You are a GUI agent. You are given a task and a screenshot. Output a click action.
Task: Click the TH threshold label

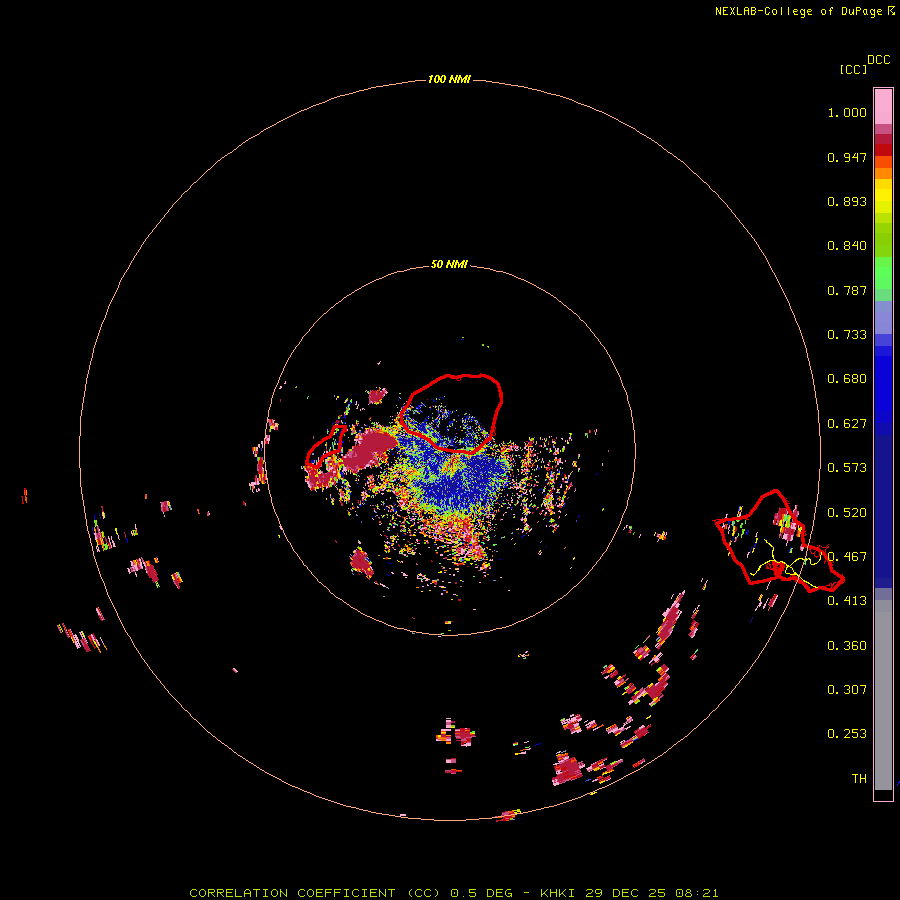pyautogui.click(x=859, y=779)
